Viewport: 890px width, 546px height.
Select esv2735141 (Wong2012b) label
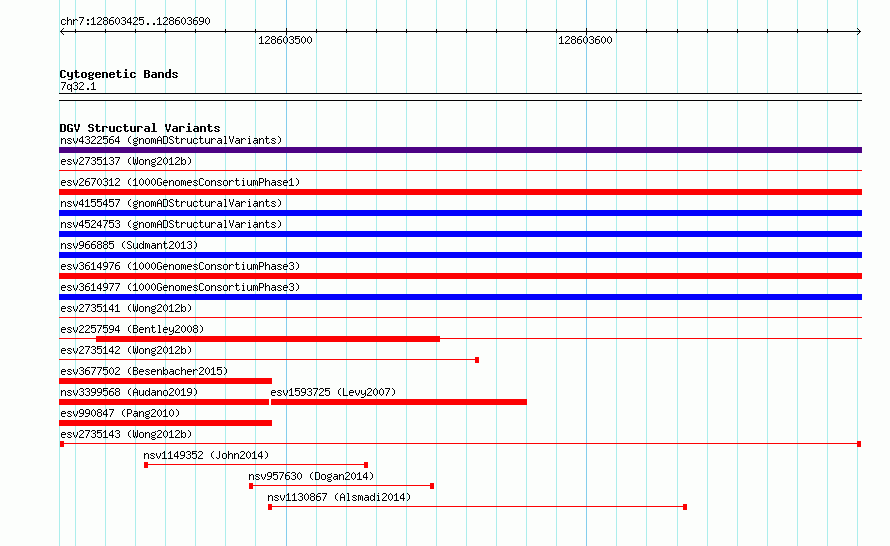click(x=126, y=308)
